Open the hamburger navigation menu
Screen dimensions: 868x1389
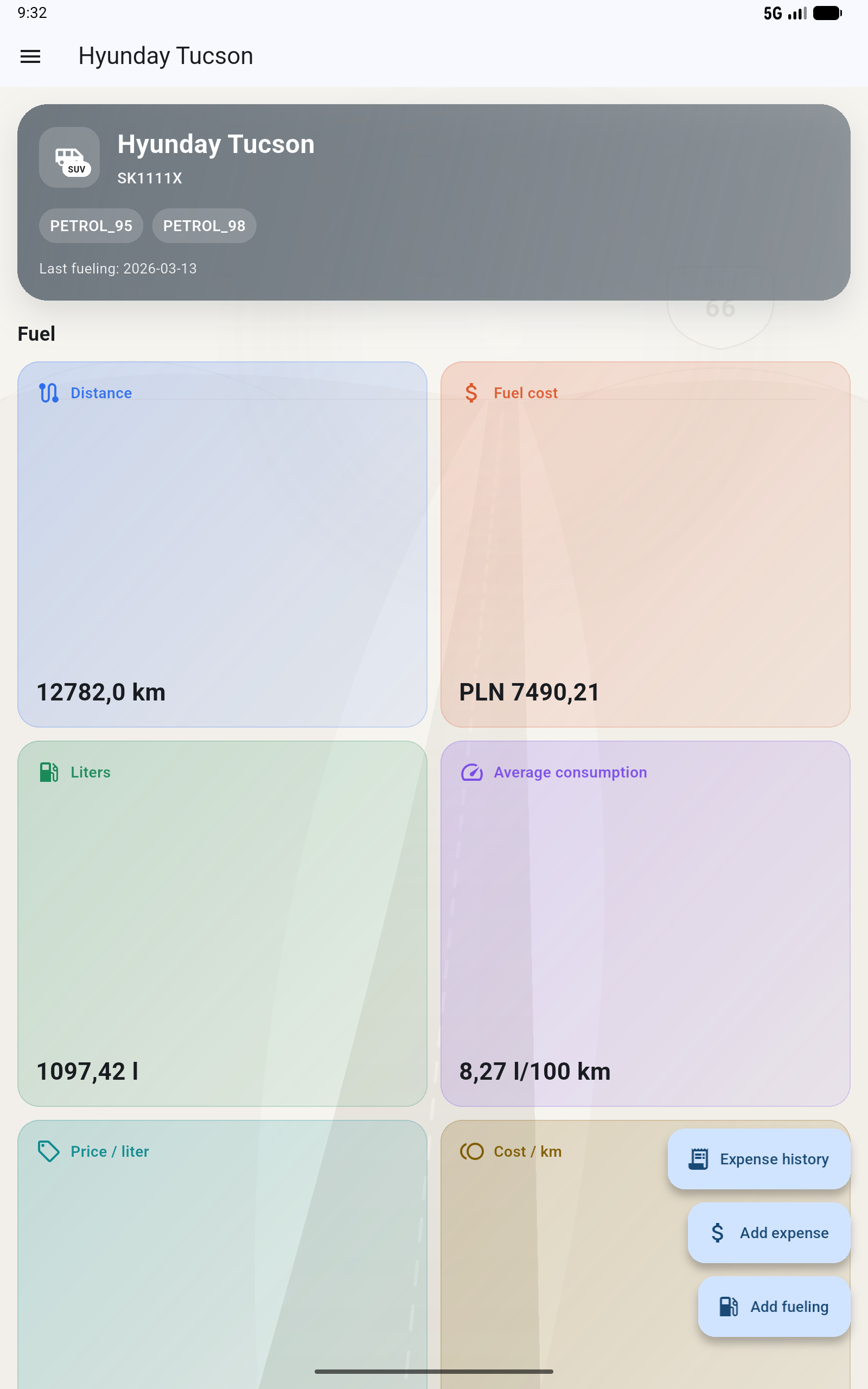pyautogui.click(x=30, y=56)
